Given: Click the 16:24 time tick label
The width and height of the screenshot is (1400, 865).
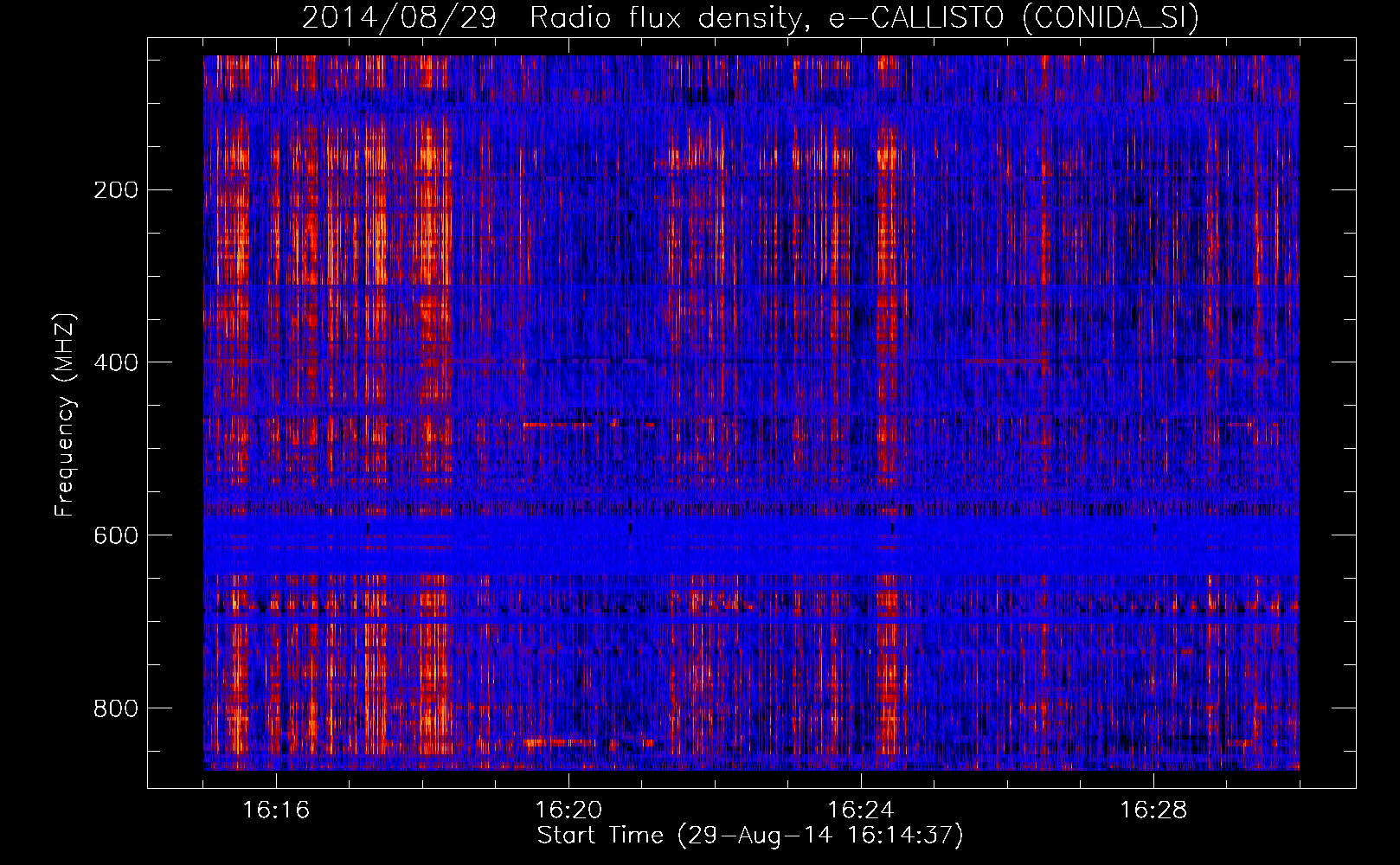Looking at the screenshot, I should [x=861, y=811].
